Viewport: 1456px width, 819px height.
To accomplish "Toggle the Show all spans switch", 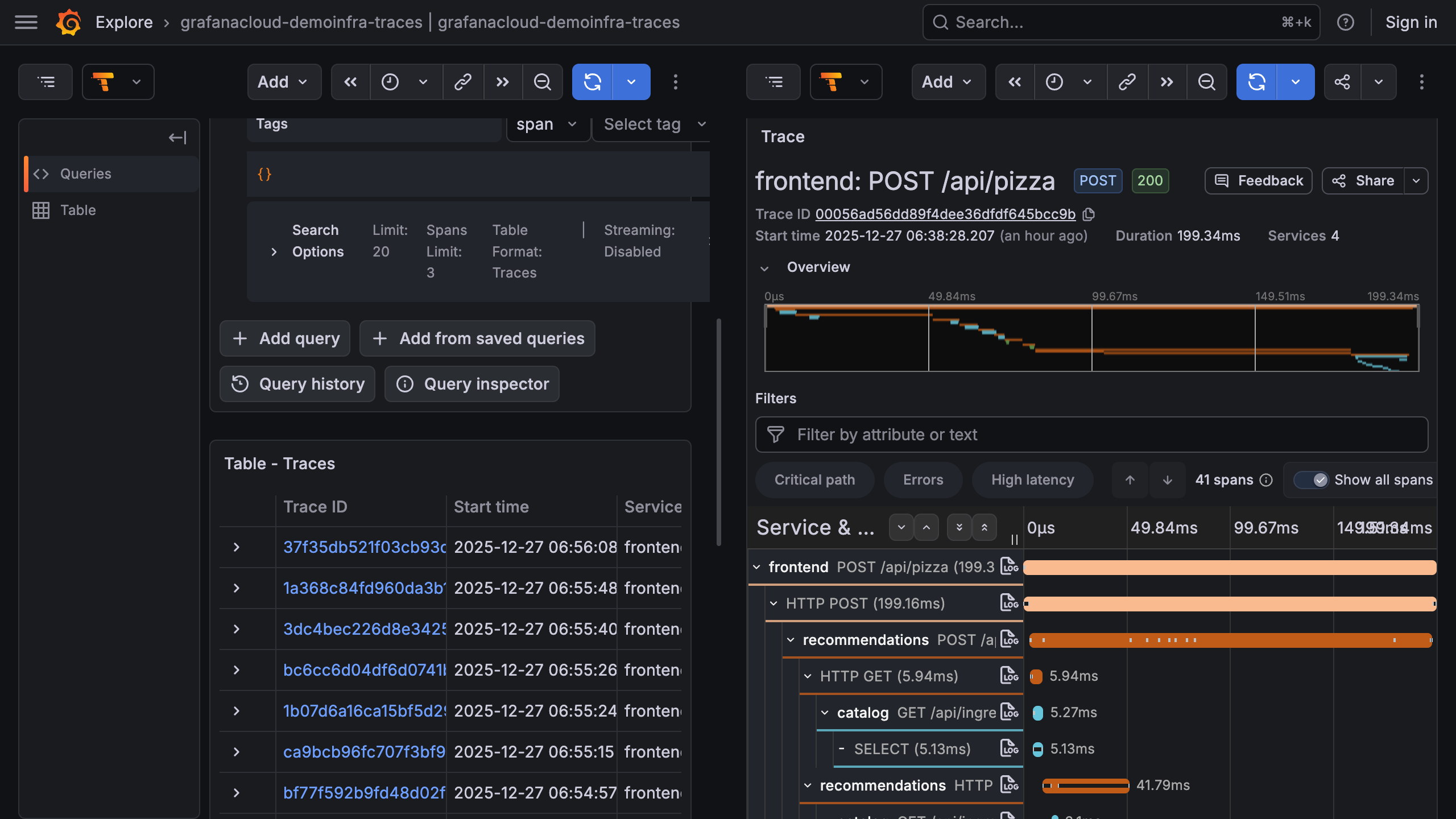I will pyautogui.click(x=1310, y=480).
